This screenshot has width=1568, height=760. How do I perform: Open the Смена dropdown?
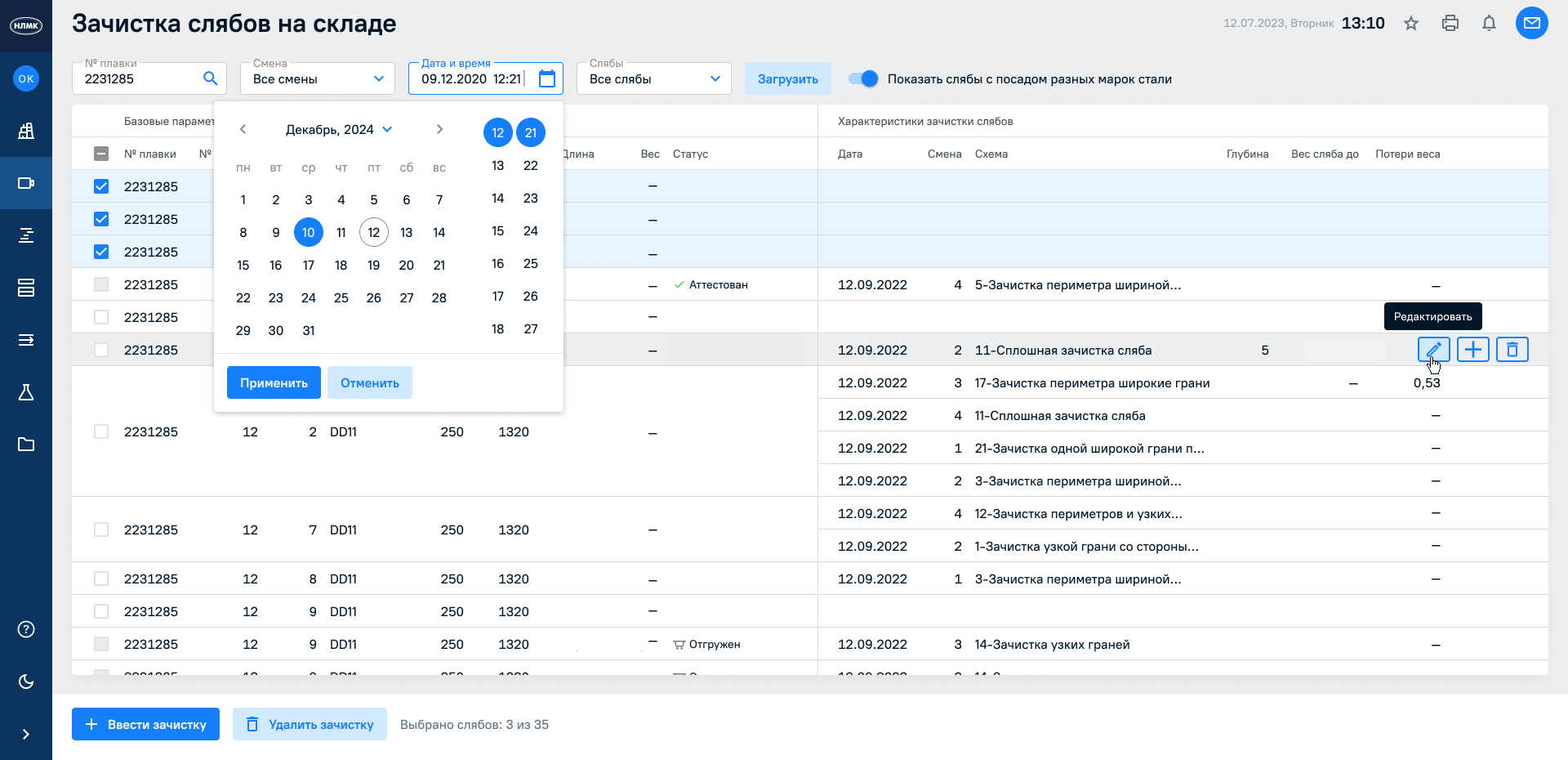coord(318,78)
